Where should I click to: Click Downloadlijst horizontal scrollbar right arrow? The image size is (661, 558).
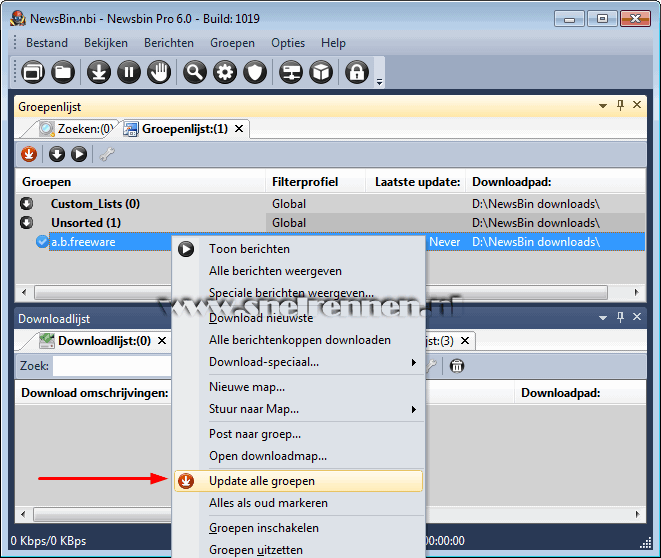[x=637, y=514]
